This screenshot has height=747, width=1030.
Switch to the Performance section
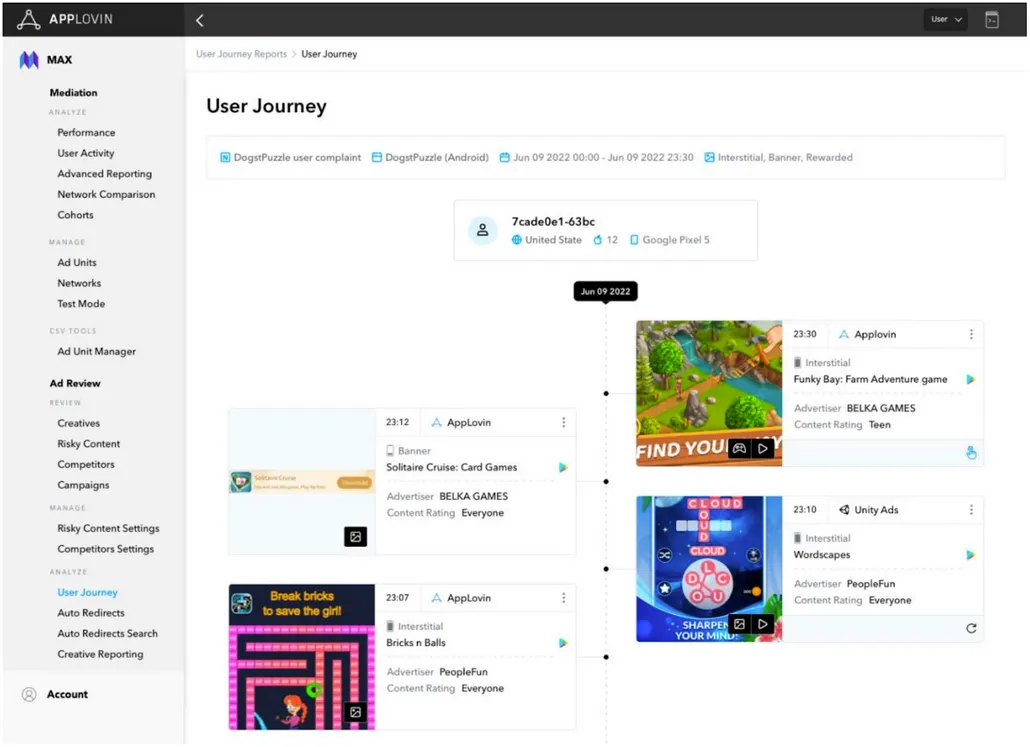85,132
